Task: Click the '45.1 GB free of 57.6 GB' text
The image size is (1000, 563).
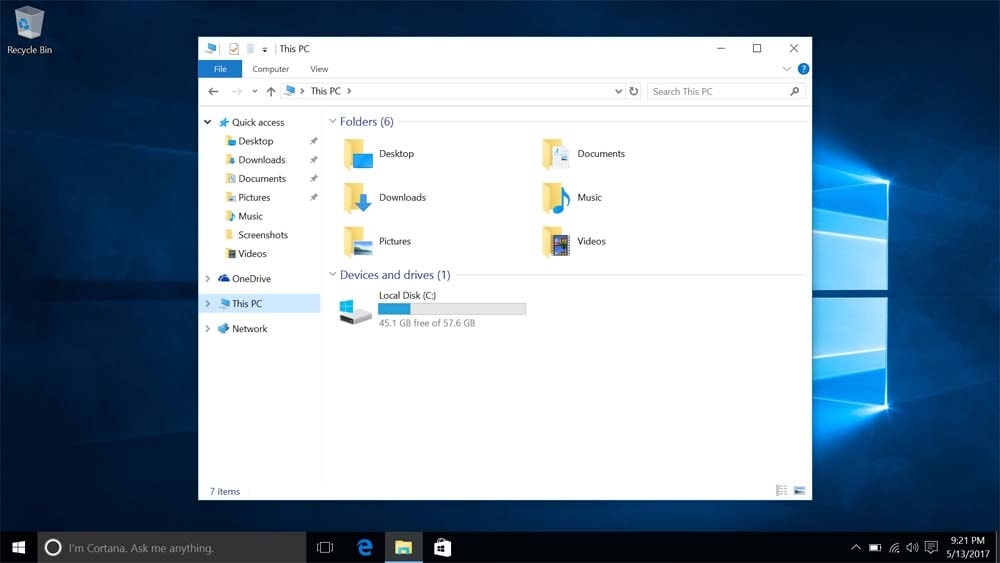Action: coord(427,323)
